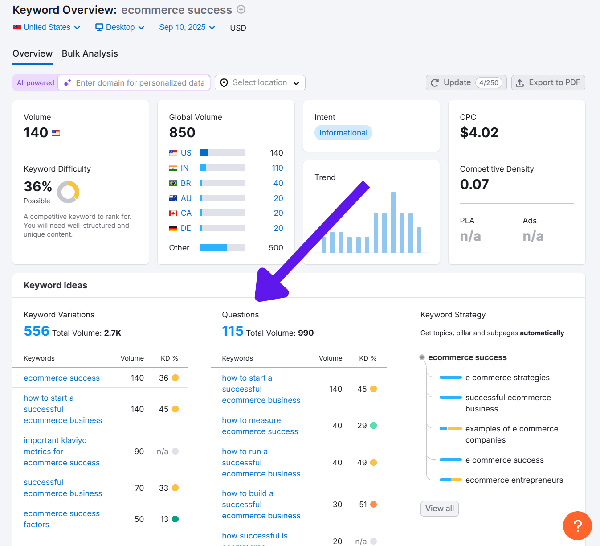
Task: Click View all under Keyword Strategy
Action: tap(439, 508)
